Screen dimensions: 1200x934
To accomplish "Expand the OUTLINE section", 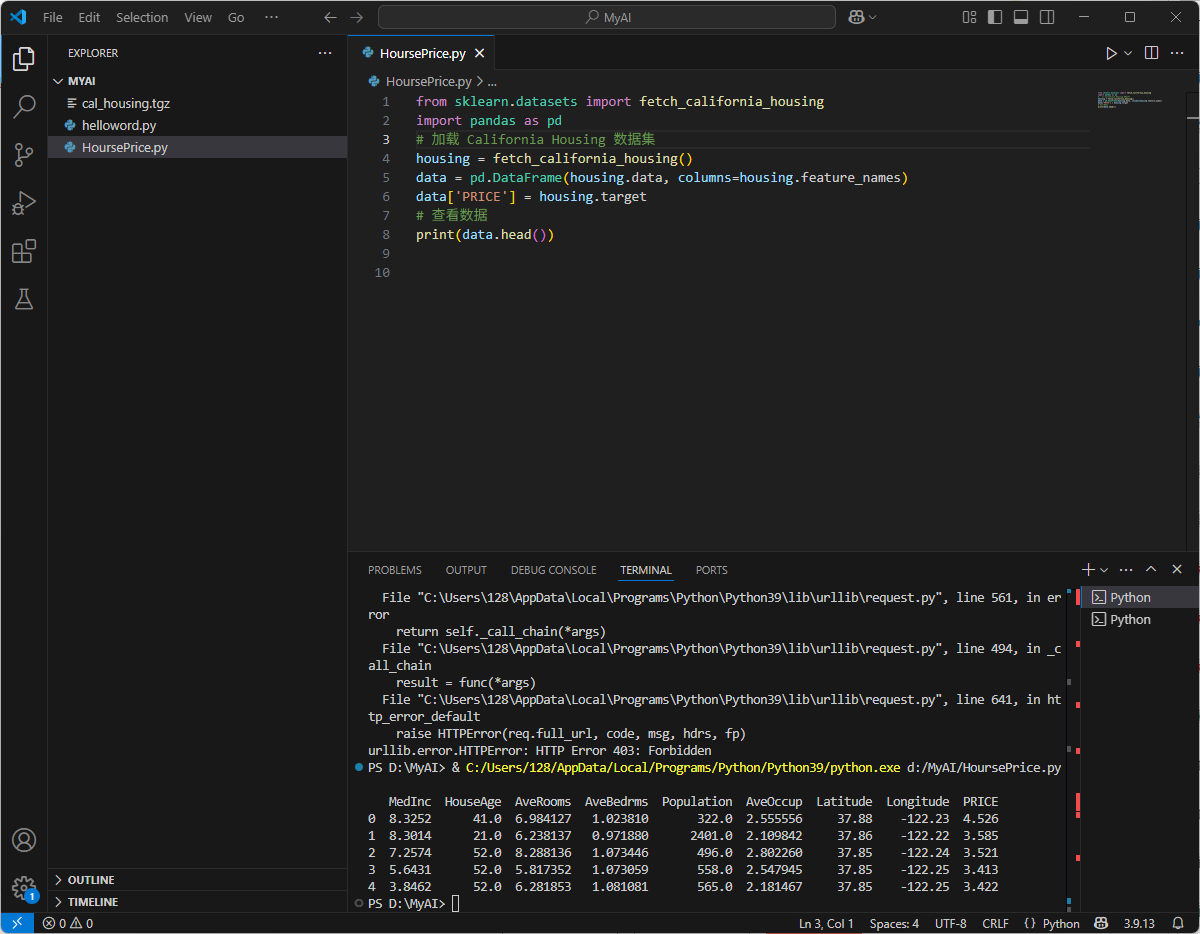I will coord(90,880).
